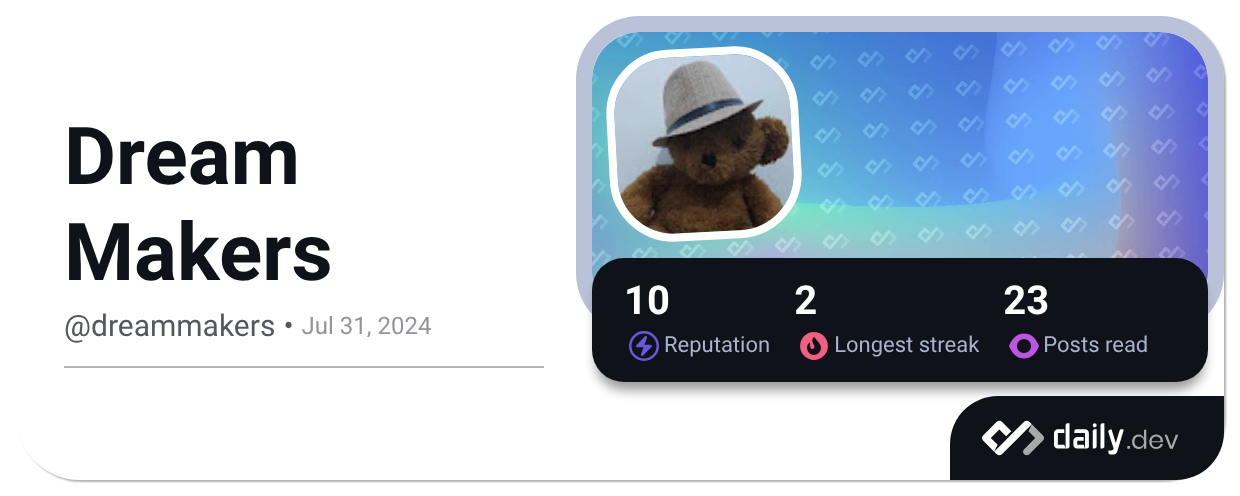The image size is (1240, 496).
Task: Click the Longest streak flame icon
Action: pyautogui.click(x=814, y=346)
